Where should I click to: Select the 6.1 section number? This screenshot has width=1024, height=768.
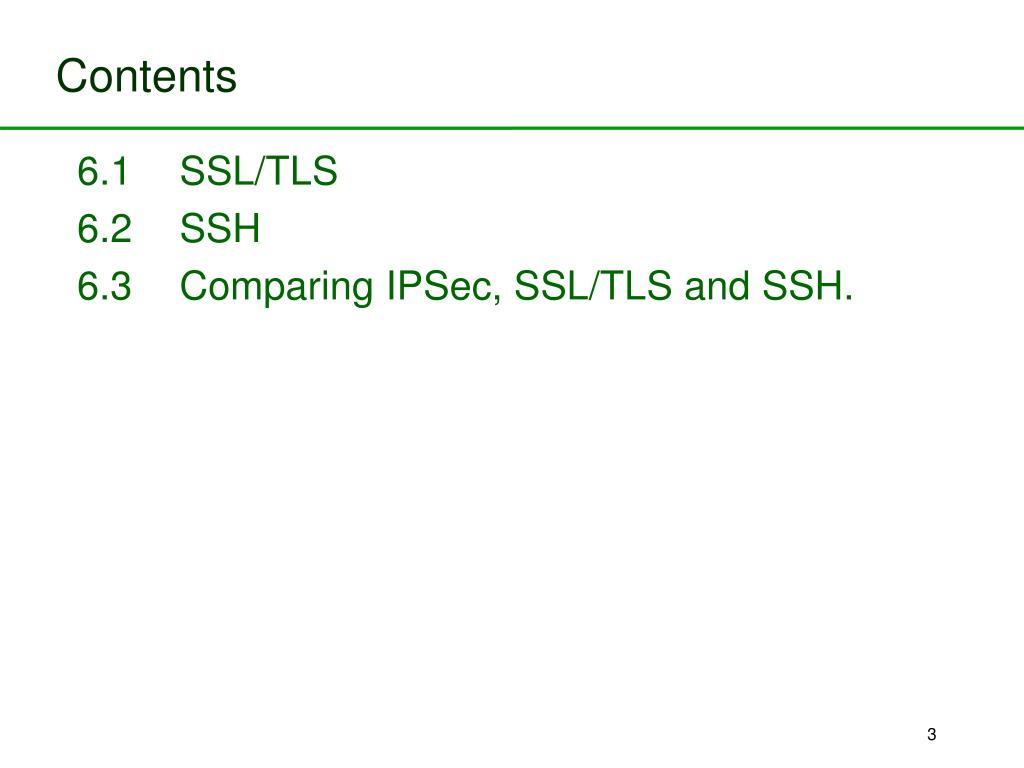[x=103, y=171]
